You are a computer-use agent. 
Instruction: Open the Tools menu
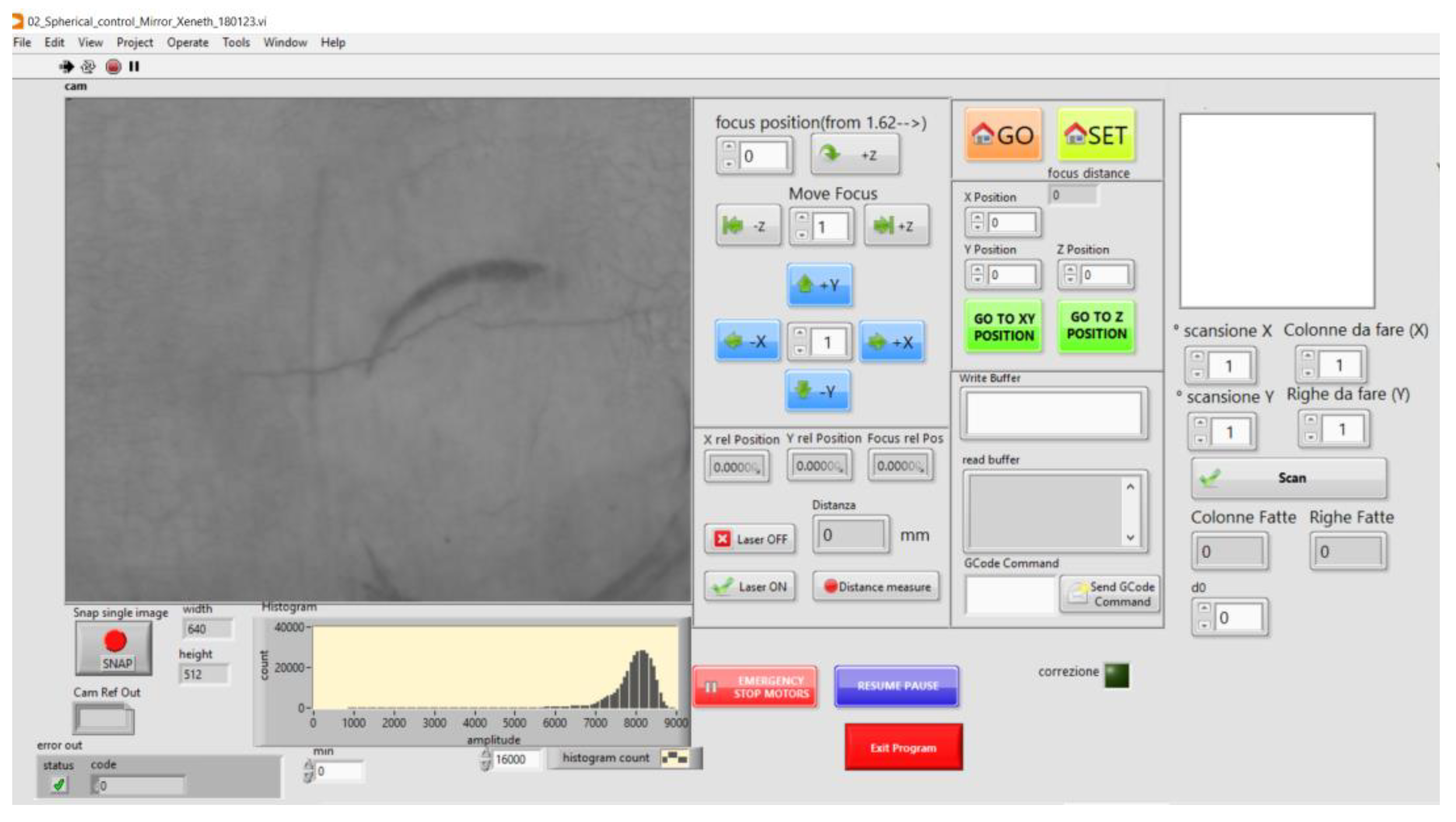click(x=236, y=42)
